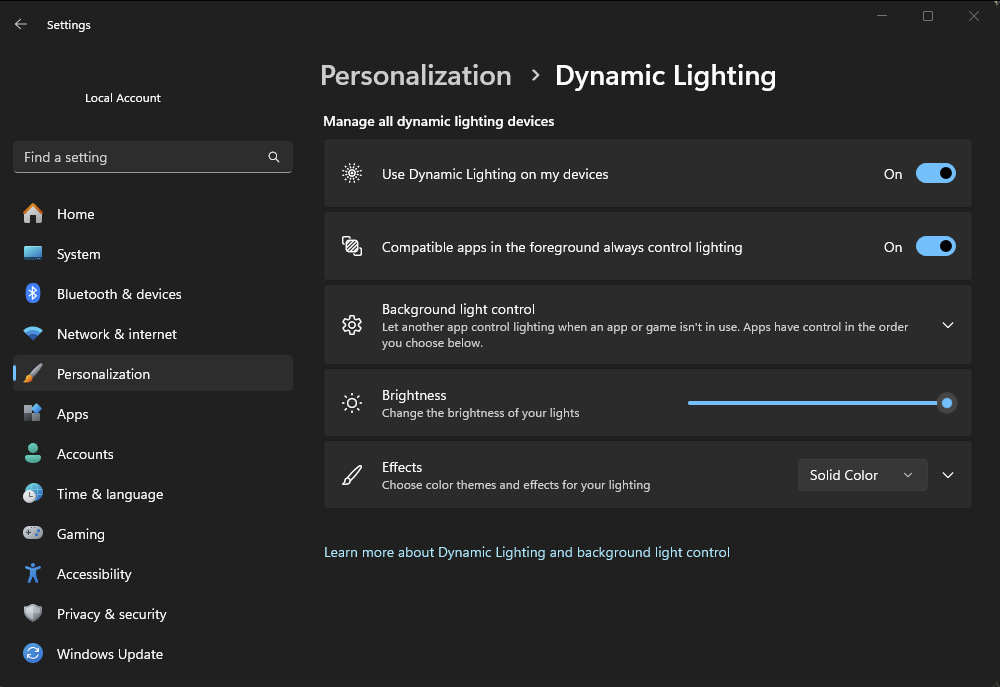Click the Network & internet Wi-Fi icon
This screenshot has width=1000, height=687.
point(33,334)
